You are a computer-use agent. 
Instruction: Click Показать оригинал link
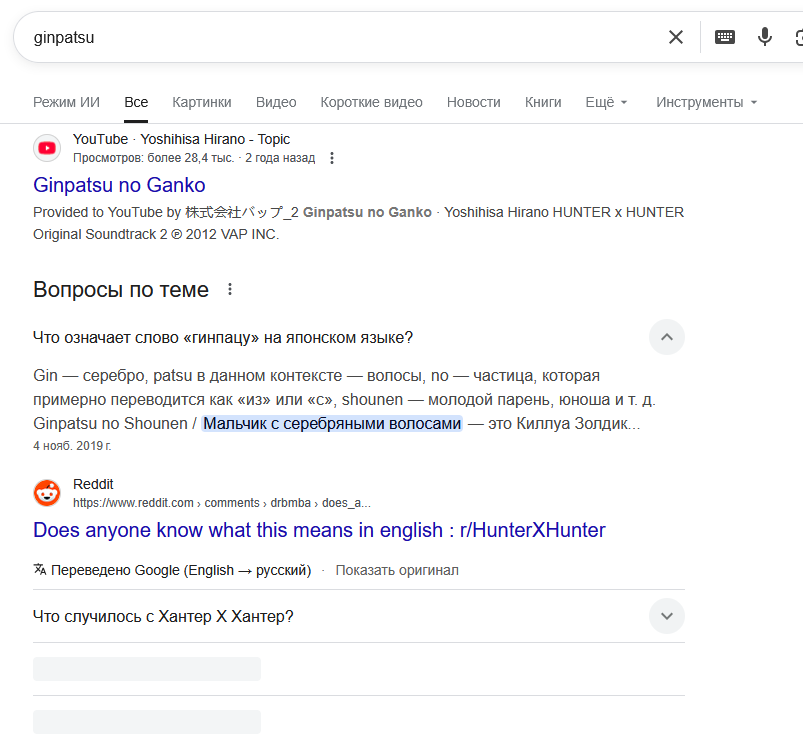tap(397, 570)
